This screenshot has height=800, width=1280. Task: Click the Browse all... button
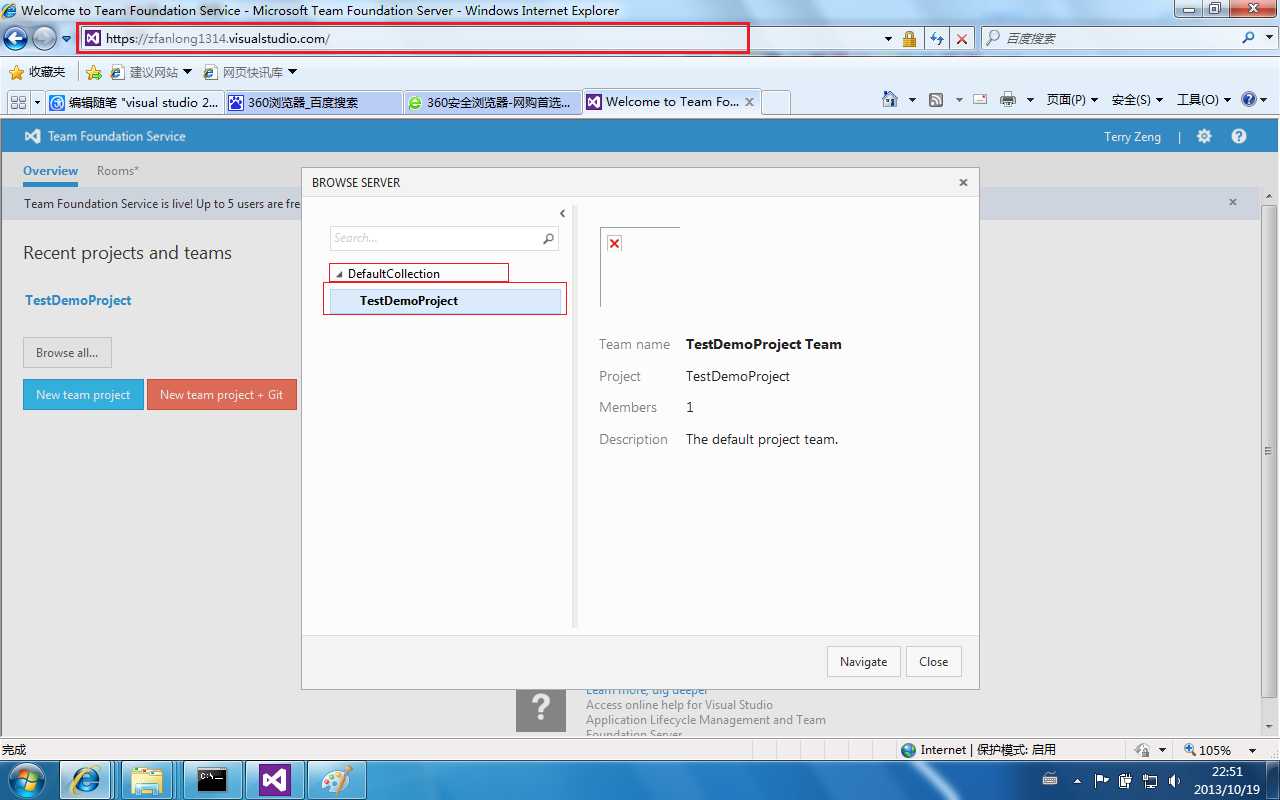(67, 353)
